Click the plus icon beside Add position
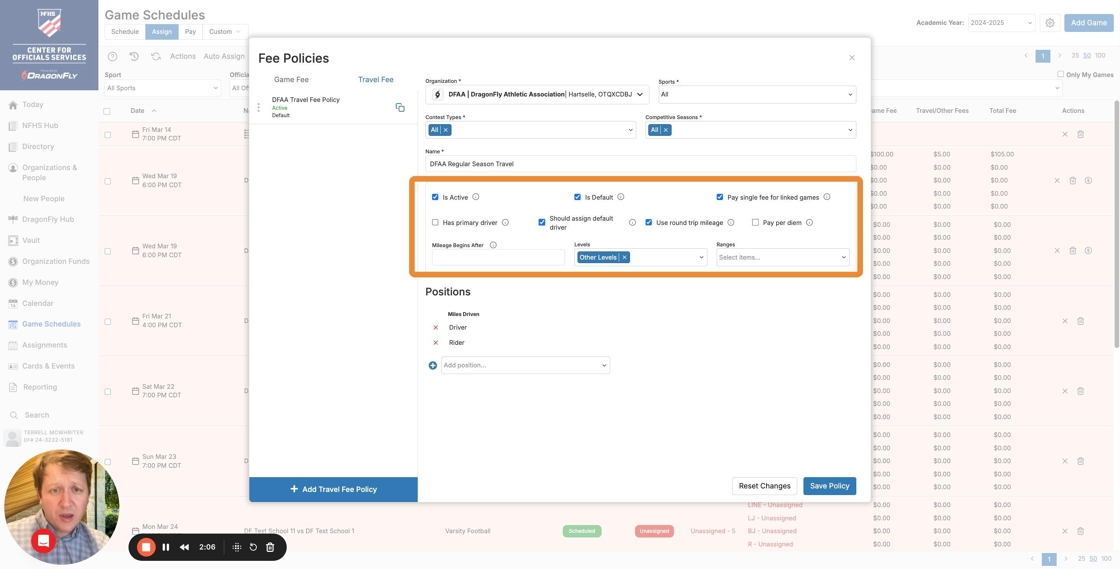The height and width of the screenshot is (569, 1120). tap(433, 366)
